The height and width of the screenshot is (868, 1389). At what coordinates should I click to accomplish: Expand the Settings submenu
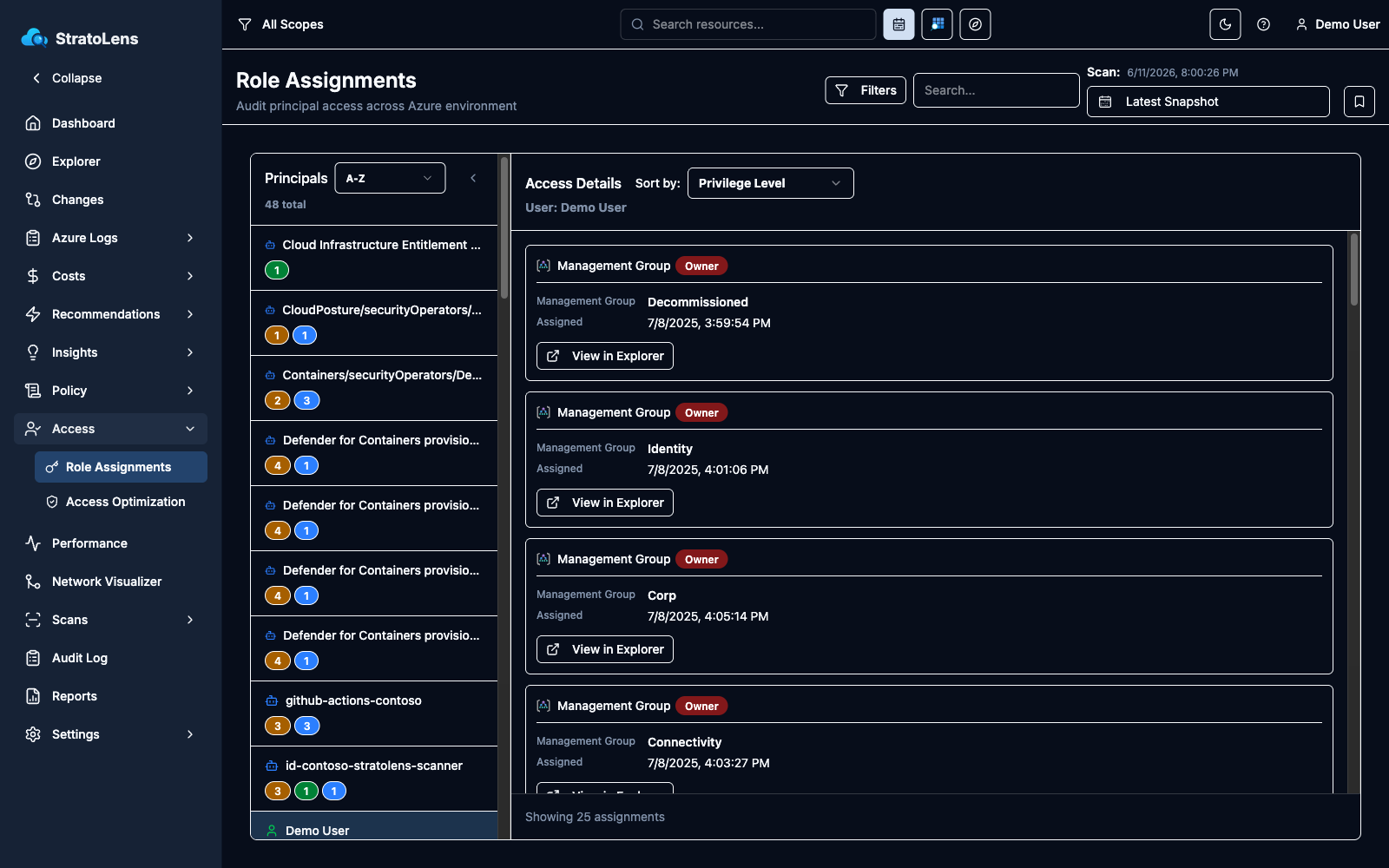tap(110, 734)
